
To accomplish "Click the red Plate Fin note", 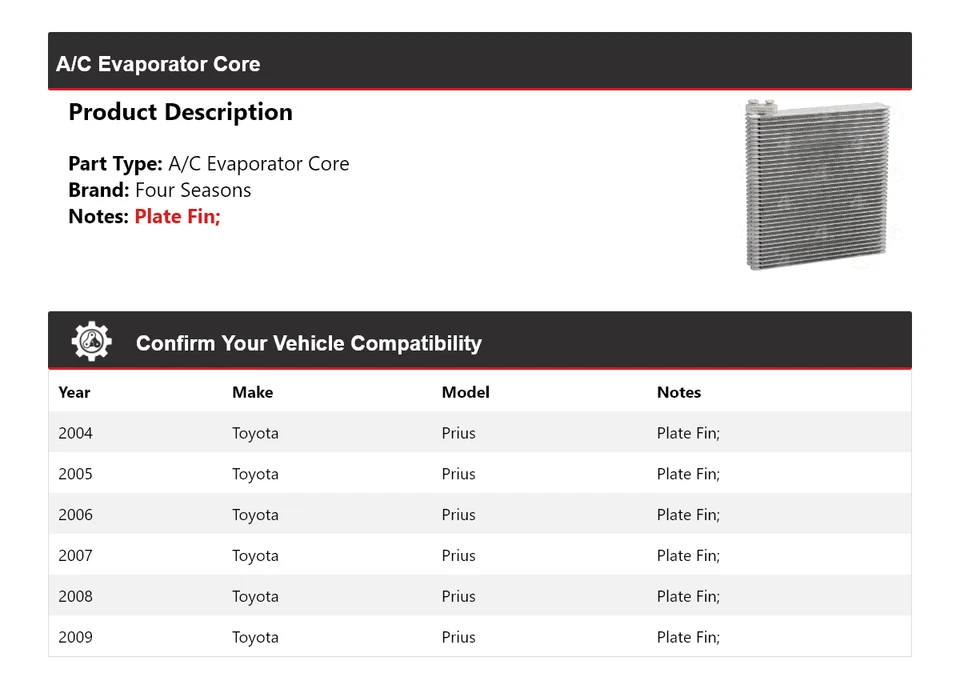I will pyautogui.click(x=177, y=216).
